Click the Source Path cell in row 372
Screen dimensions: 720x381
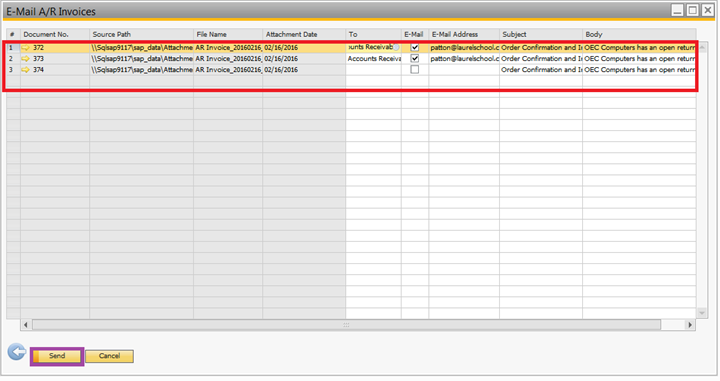point(141,48)
